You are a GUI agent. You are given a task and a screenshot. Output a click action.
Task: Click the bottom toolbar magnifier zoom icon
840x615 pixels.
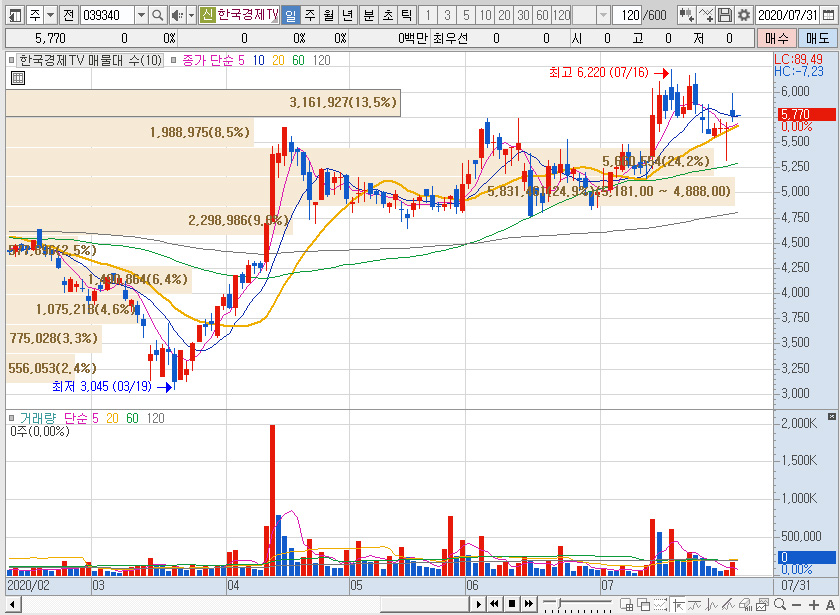point(779,604)
